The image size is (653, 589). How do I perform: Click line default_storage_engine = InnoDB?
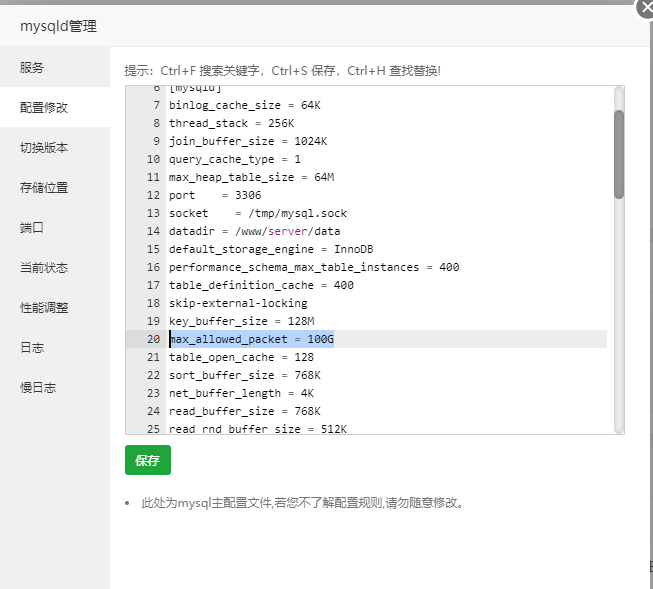point(271,249)
